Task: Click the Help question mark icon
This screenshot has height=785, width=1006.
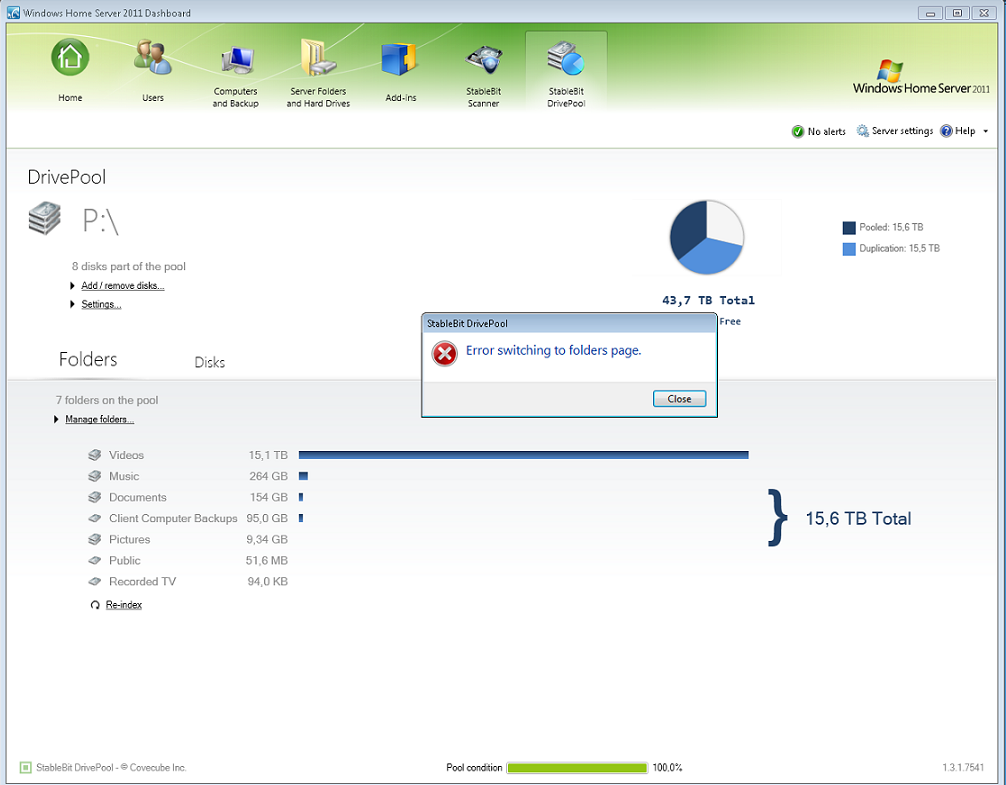Action: pyautogui.click(x=946, y=131)
